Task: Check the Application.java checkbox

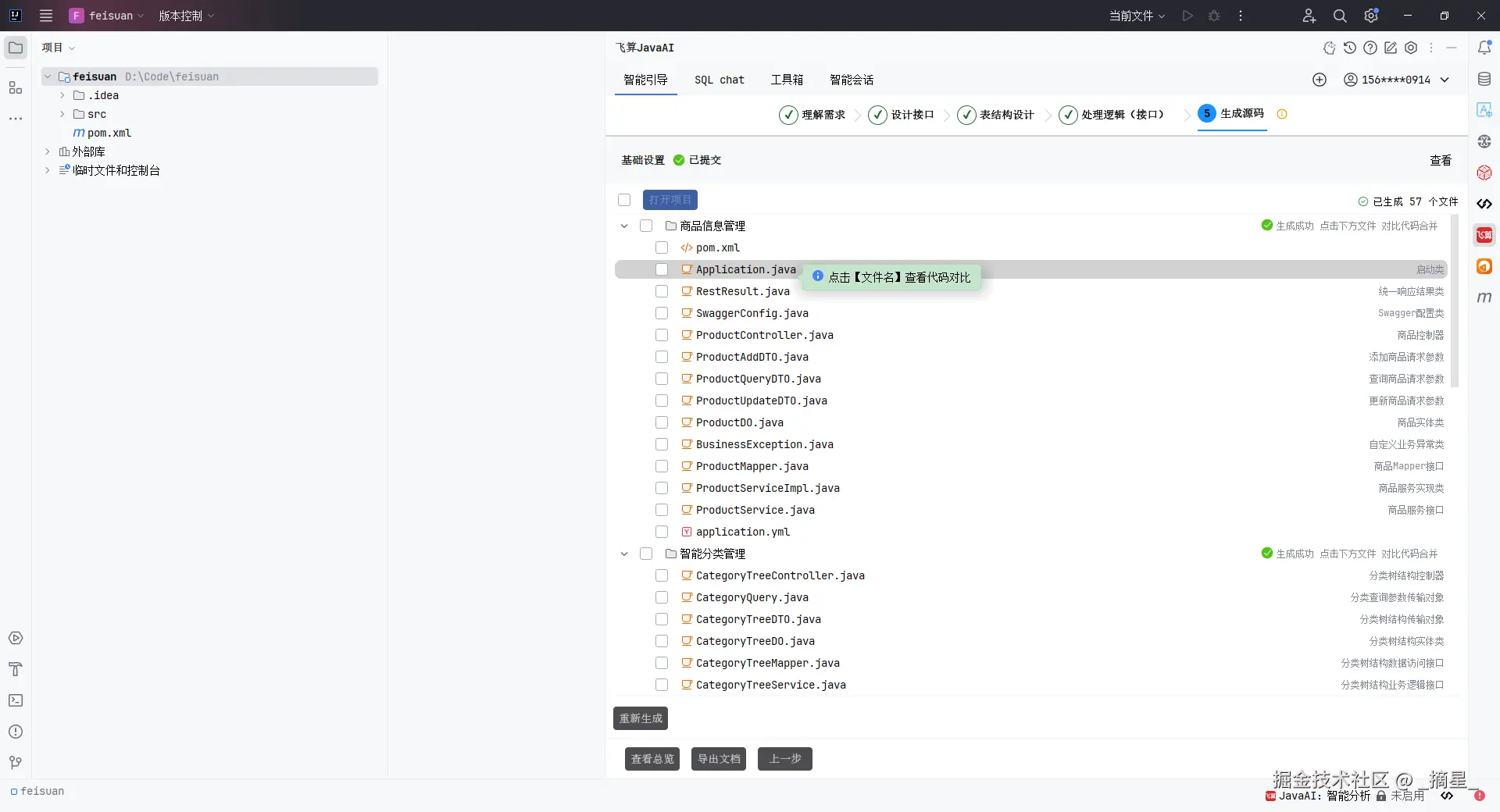Action: pos(662,269)
